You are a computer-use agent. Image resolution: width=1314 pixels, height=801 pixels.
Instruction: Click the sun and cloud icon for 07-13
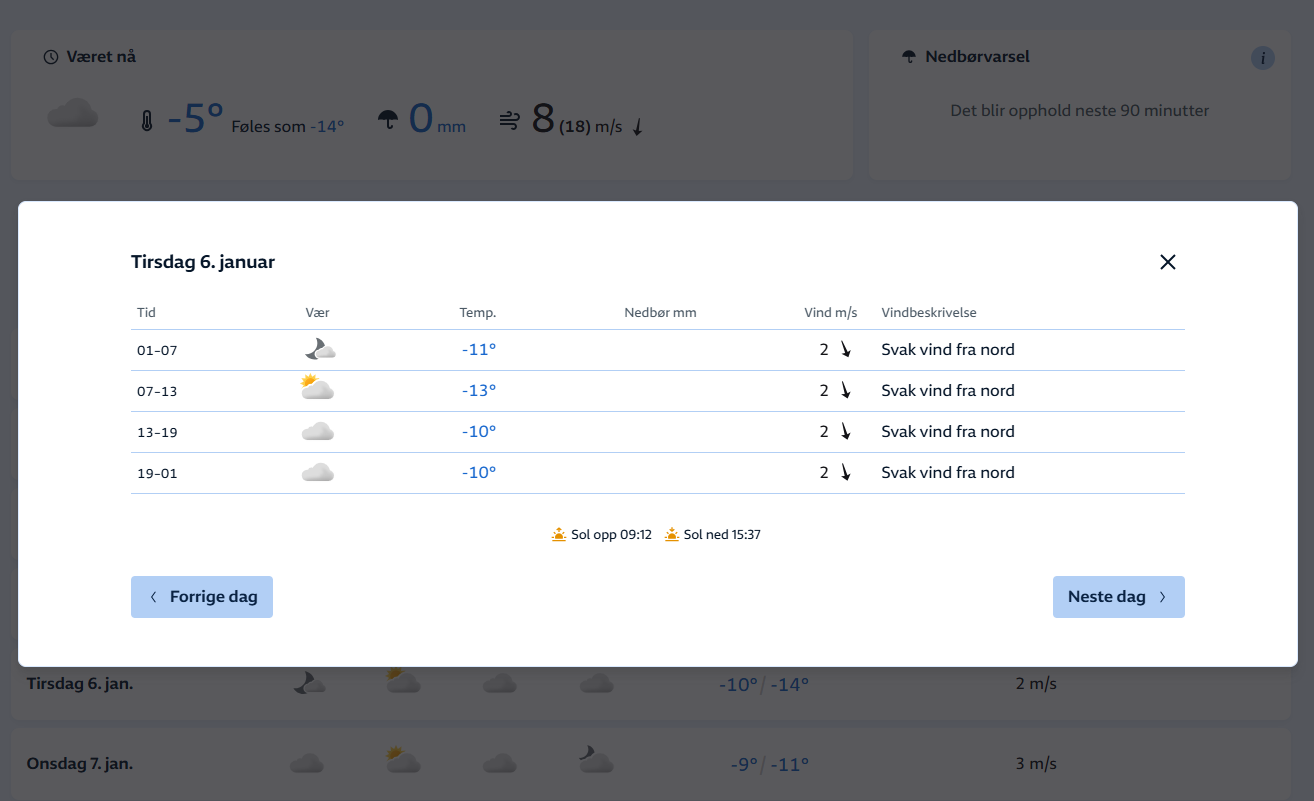(317, 389)
